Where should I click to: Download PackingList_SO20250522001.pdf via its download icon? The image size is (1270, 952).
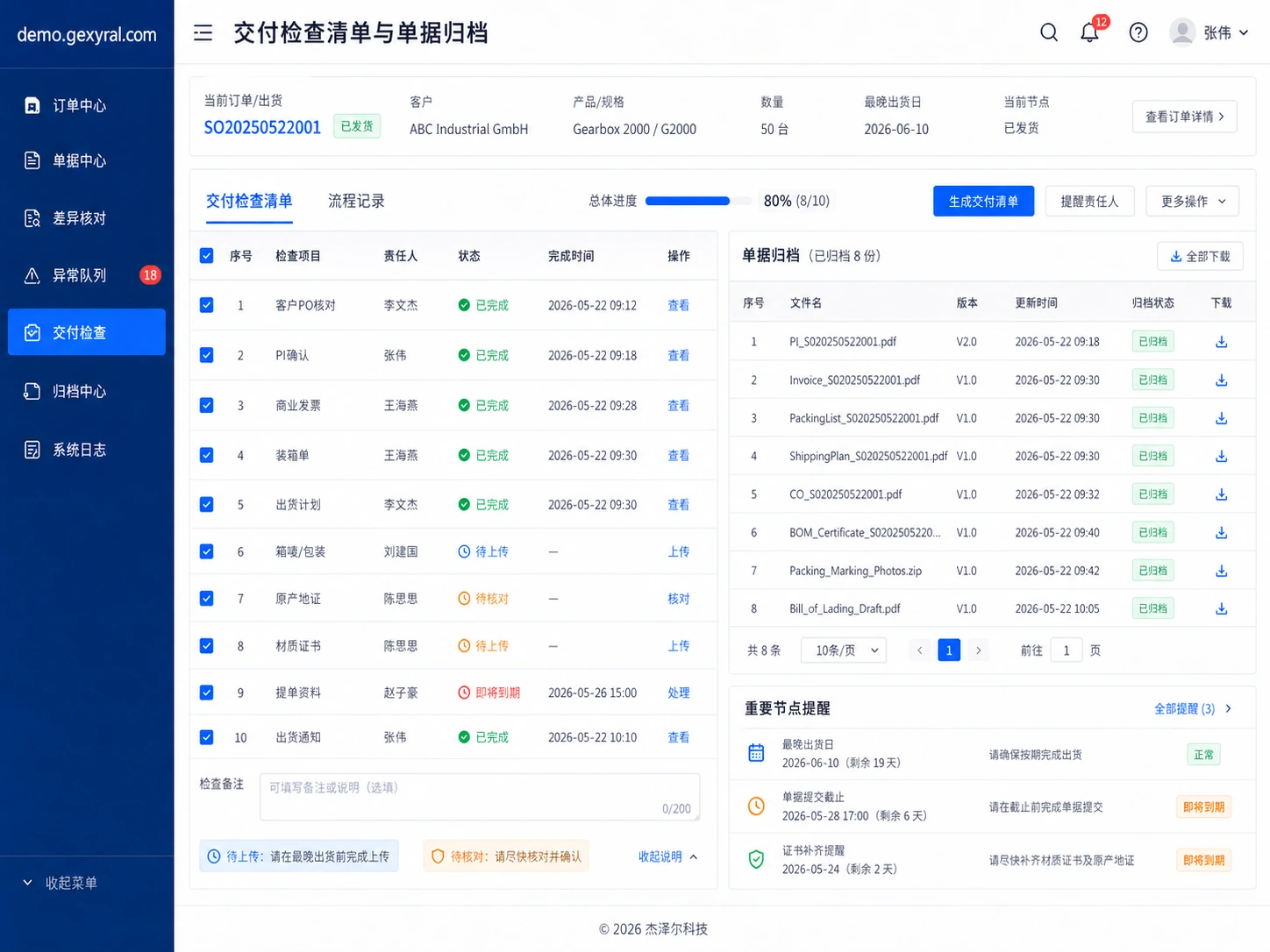coord(1221,418)
